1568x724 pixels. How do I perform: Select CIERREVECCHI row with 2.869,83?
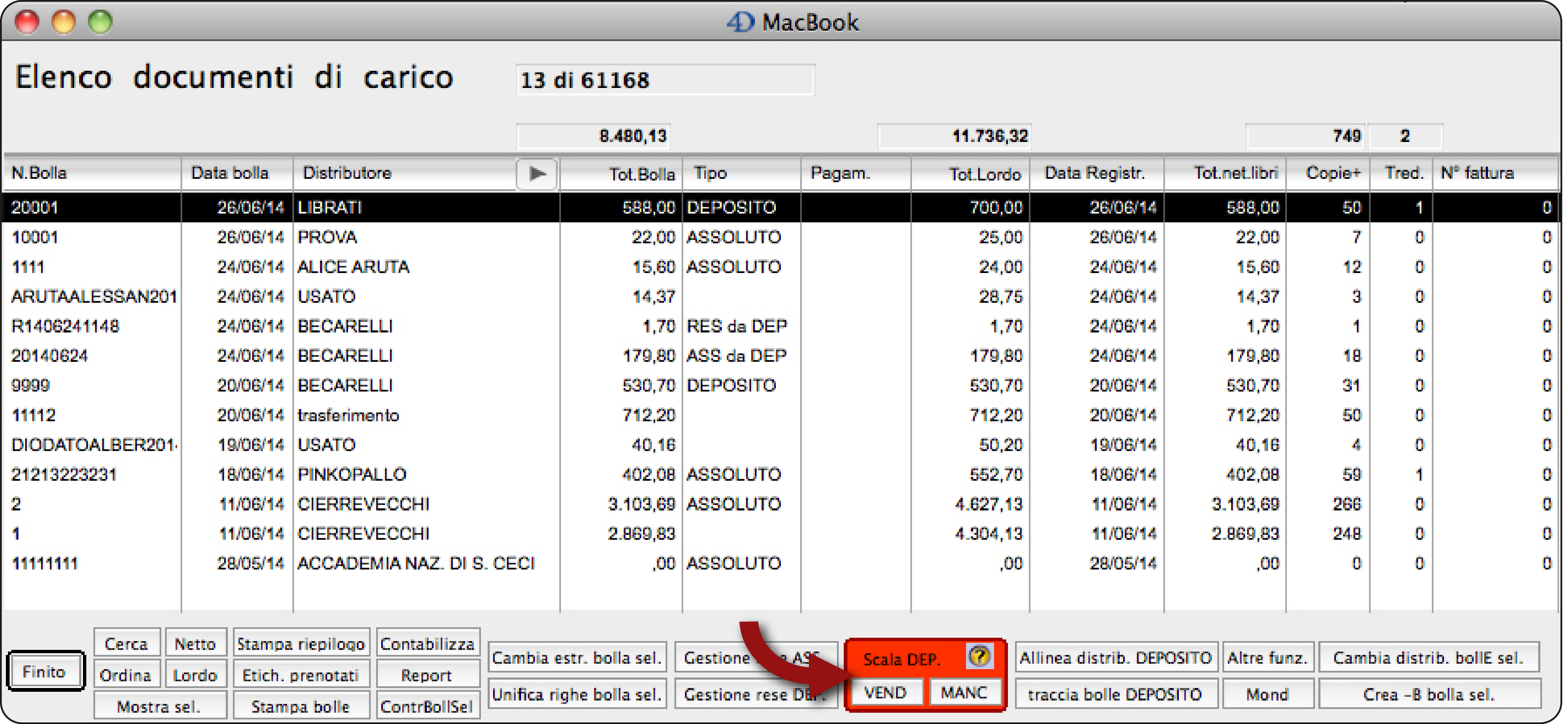click(781, 534)
